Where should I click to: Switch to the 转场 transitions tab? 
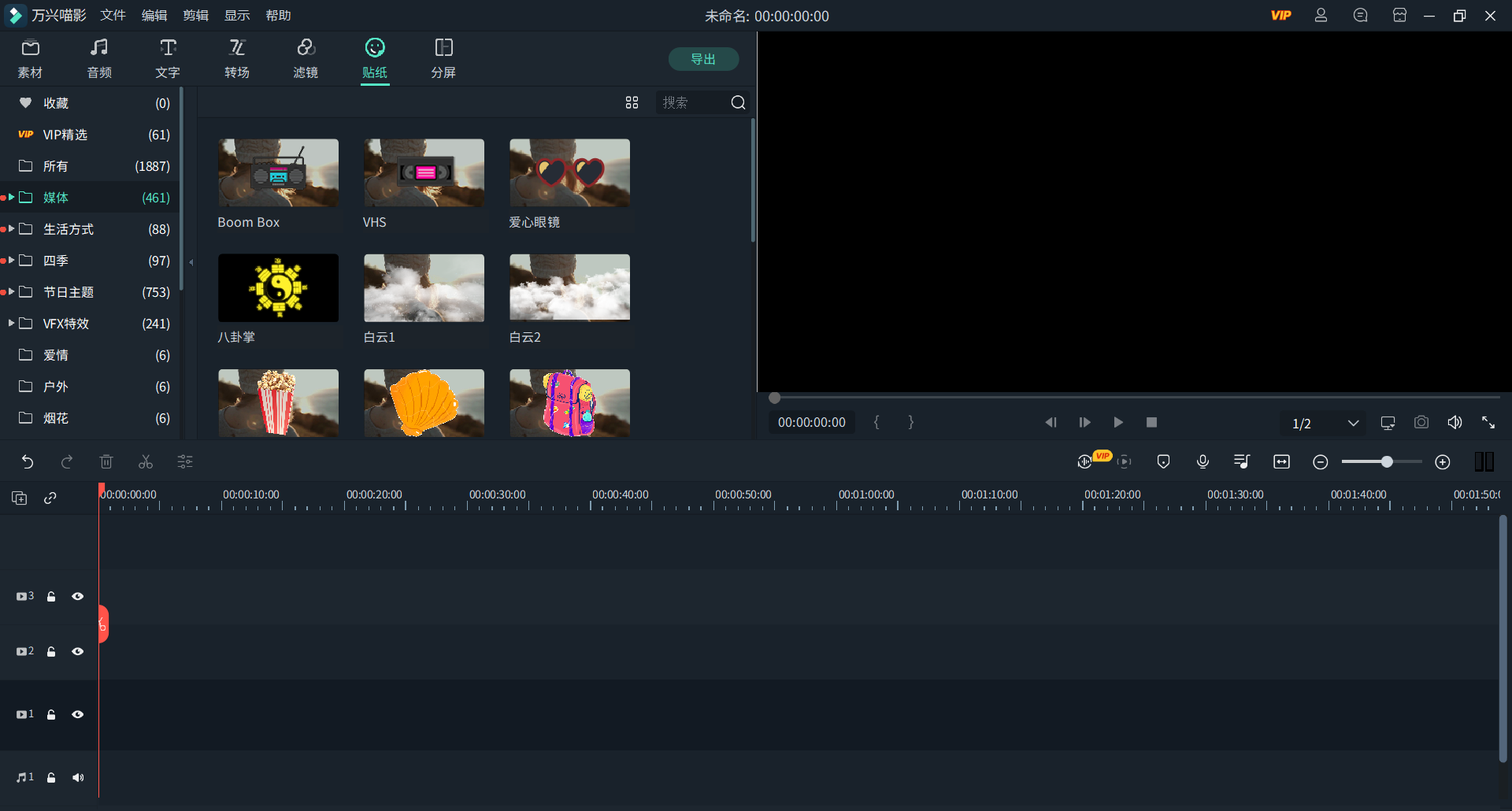click(237, 59)
